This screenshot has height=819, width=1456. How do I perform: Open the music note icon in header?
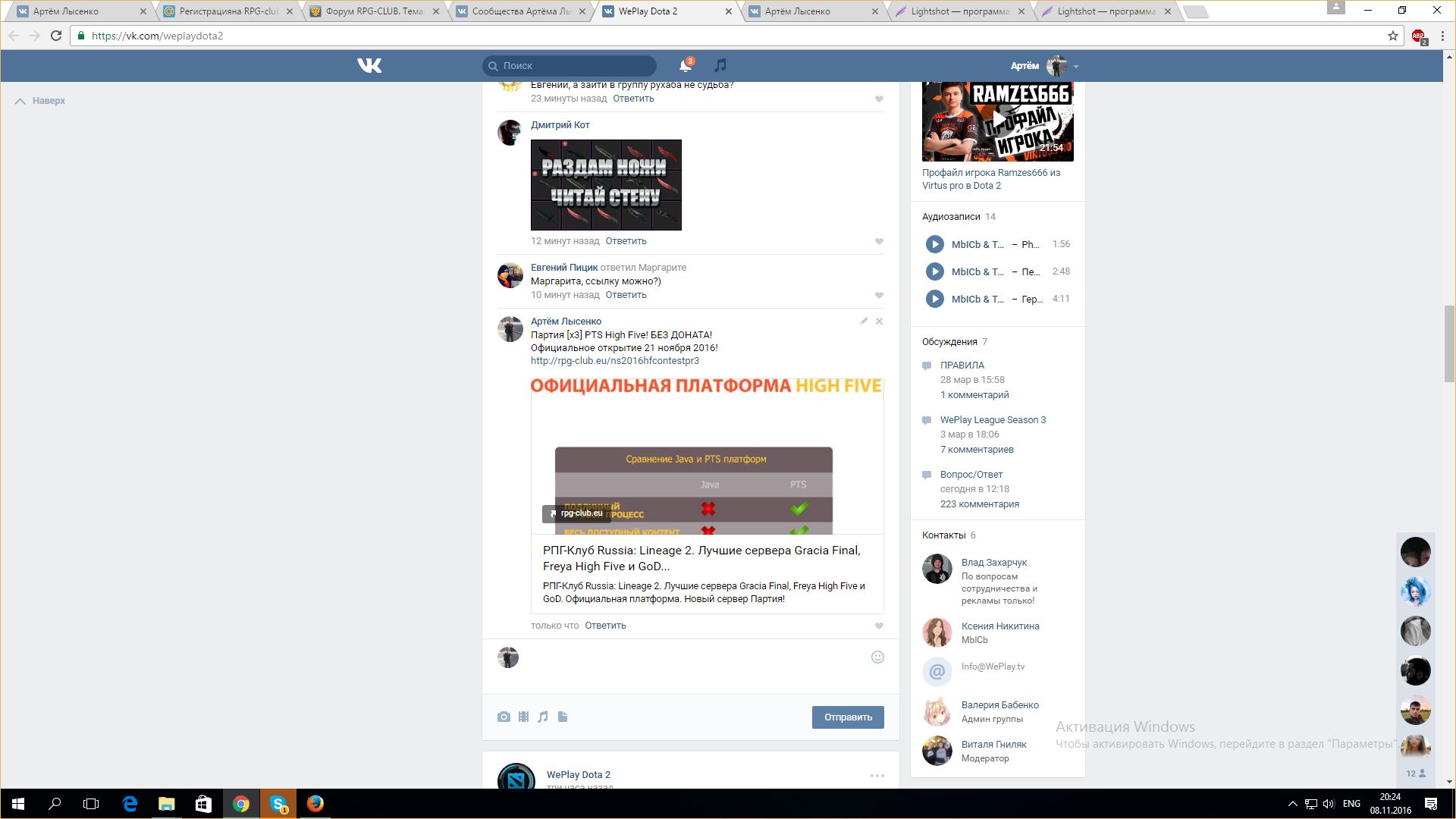pyautogui.click(x=720, y=66)
